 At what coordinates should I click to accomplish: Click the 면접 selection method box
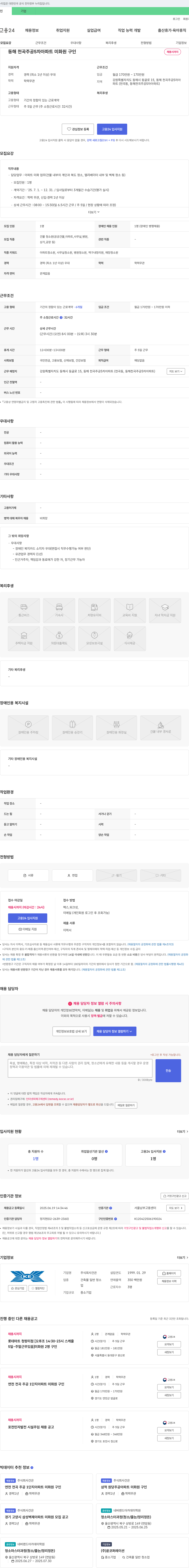(72, 875)
